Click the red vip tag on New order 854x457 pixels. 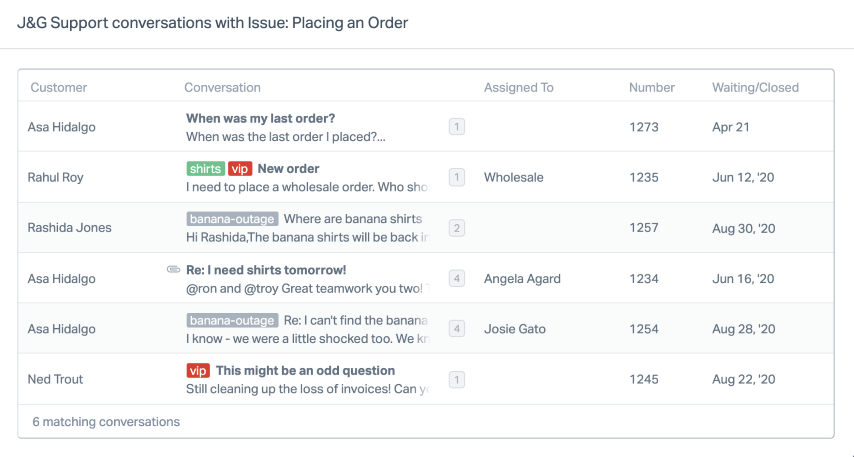(x=240, y=169)
